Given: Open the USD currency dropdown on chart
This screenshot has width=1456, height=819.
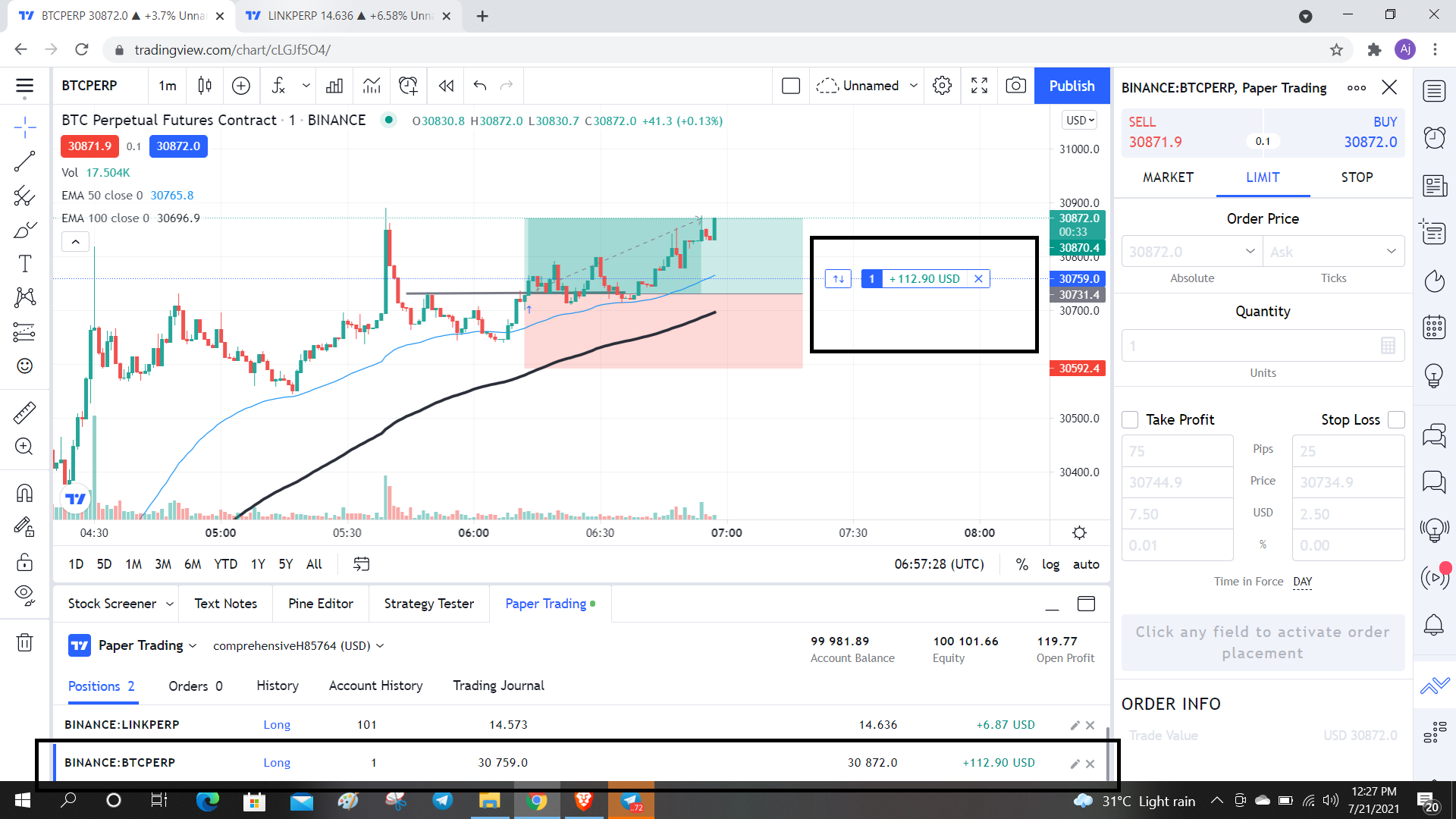Looking at the screenshot, I should tap(1080, 121).
